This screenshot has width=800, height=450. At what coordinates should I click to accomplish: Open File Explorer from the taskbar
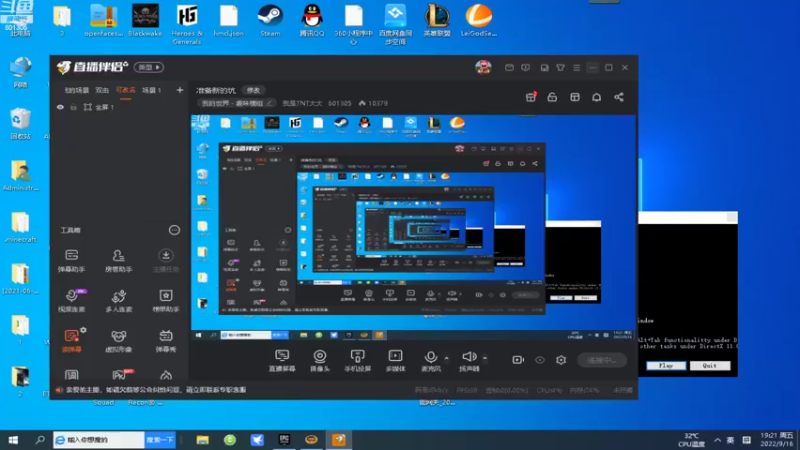[x=203, y=440]
